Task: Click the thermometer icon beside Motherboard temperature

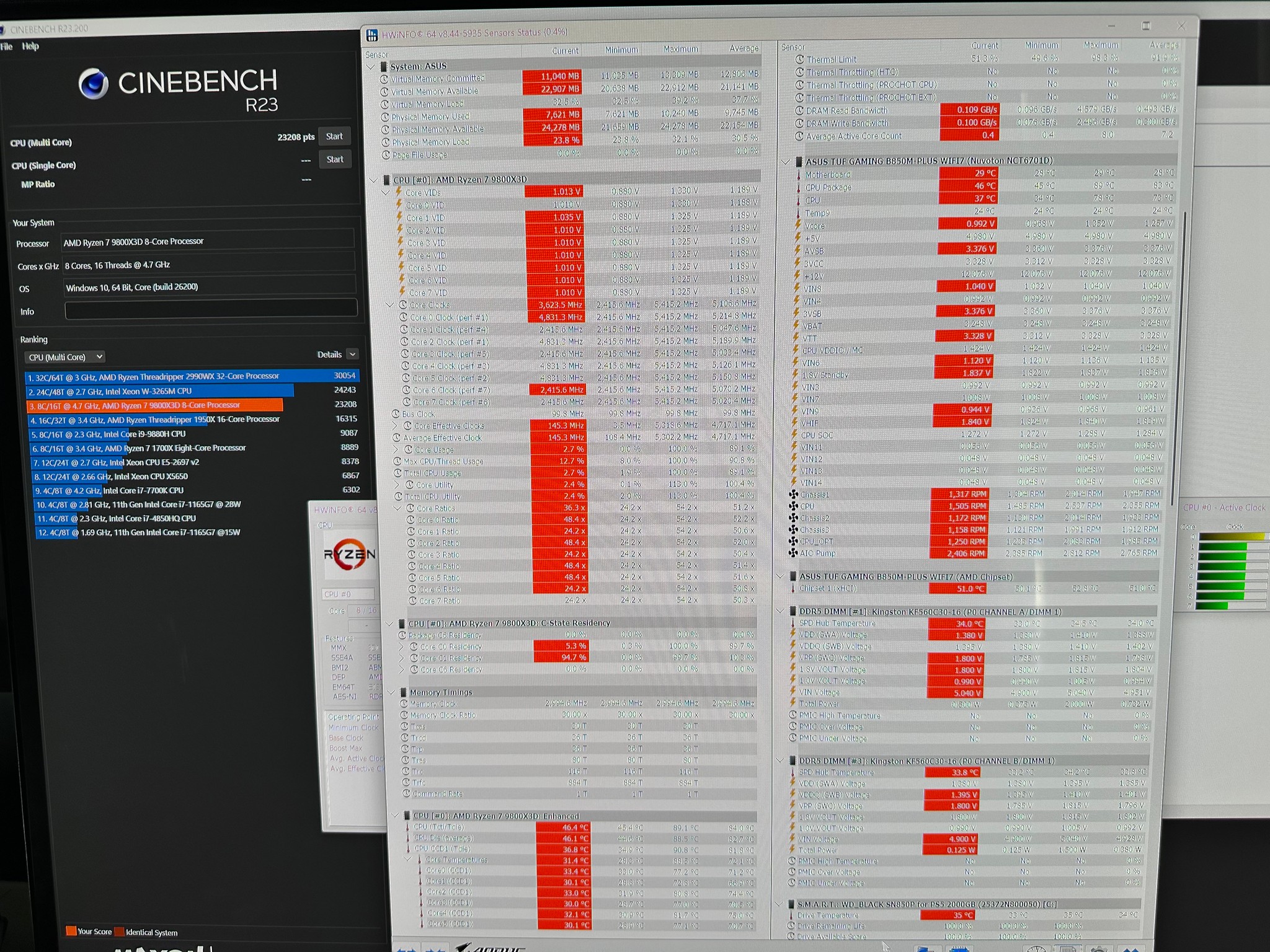Action: coord(799,175)
